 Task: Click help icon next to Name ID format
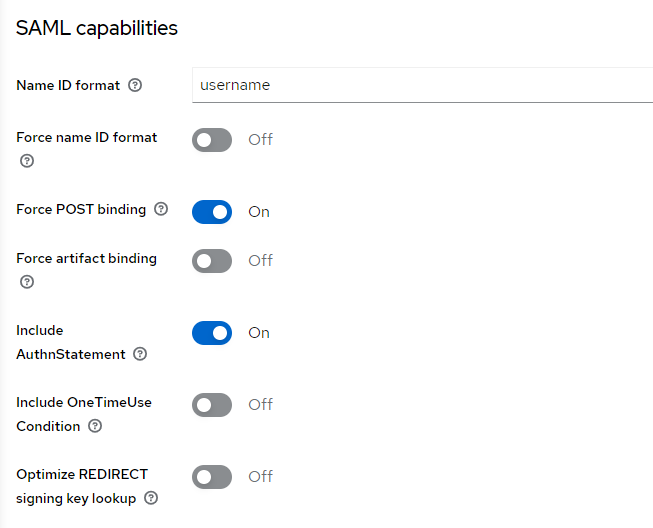pyautogui.click(x=136, y=86)
